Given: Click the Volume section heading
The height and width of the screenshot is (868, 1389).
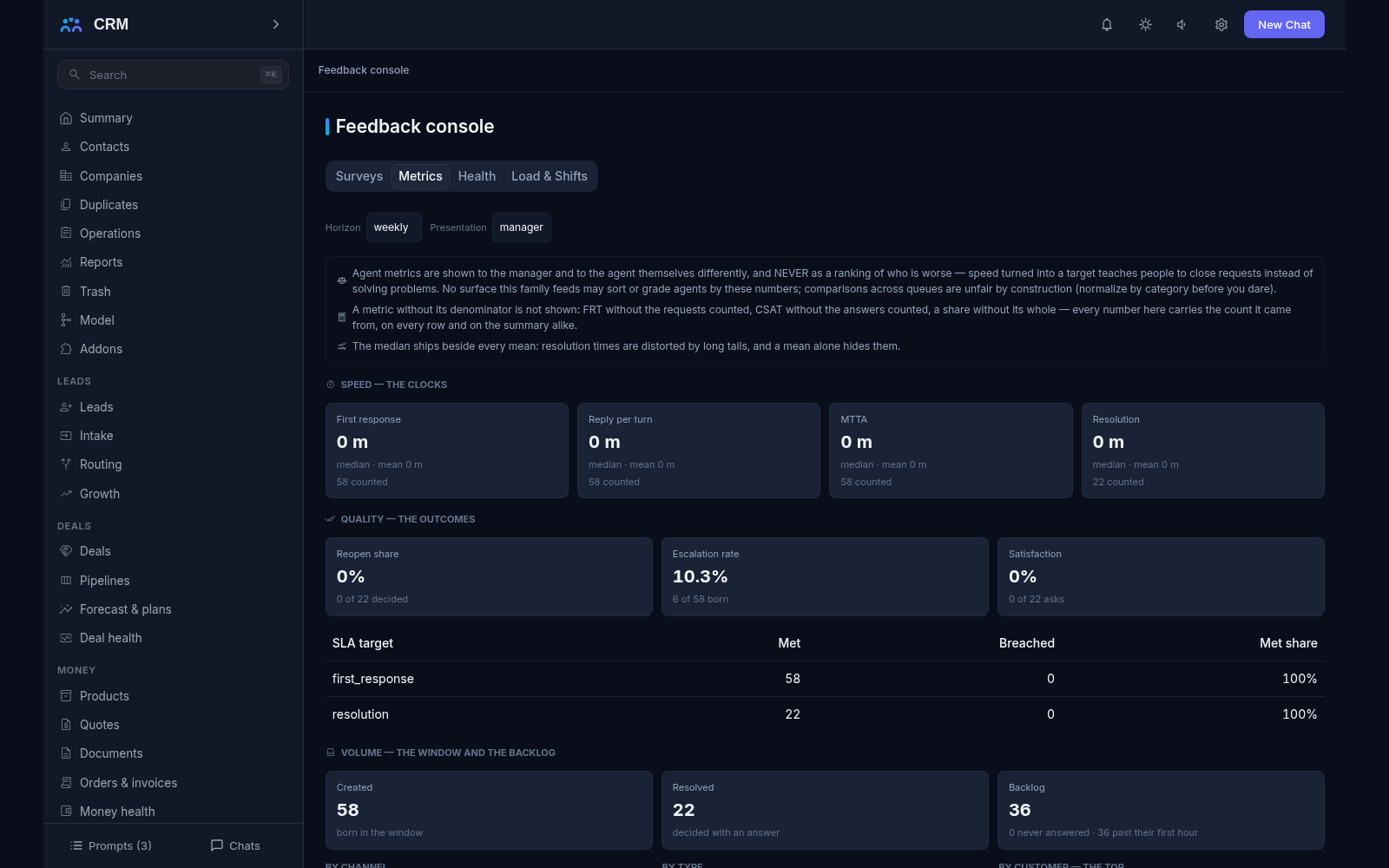Looking at the screenshot, I should (448, 753).
